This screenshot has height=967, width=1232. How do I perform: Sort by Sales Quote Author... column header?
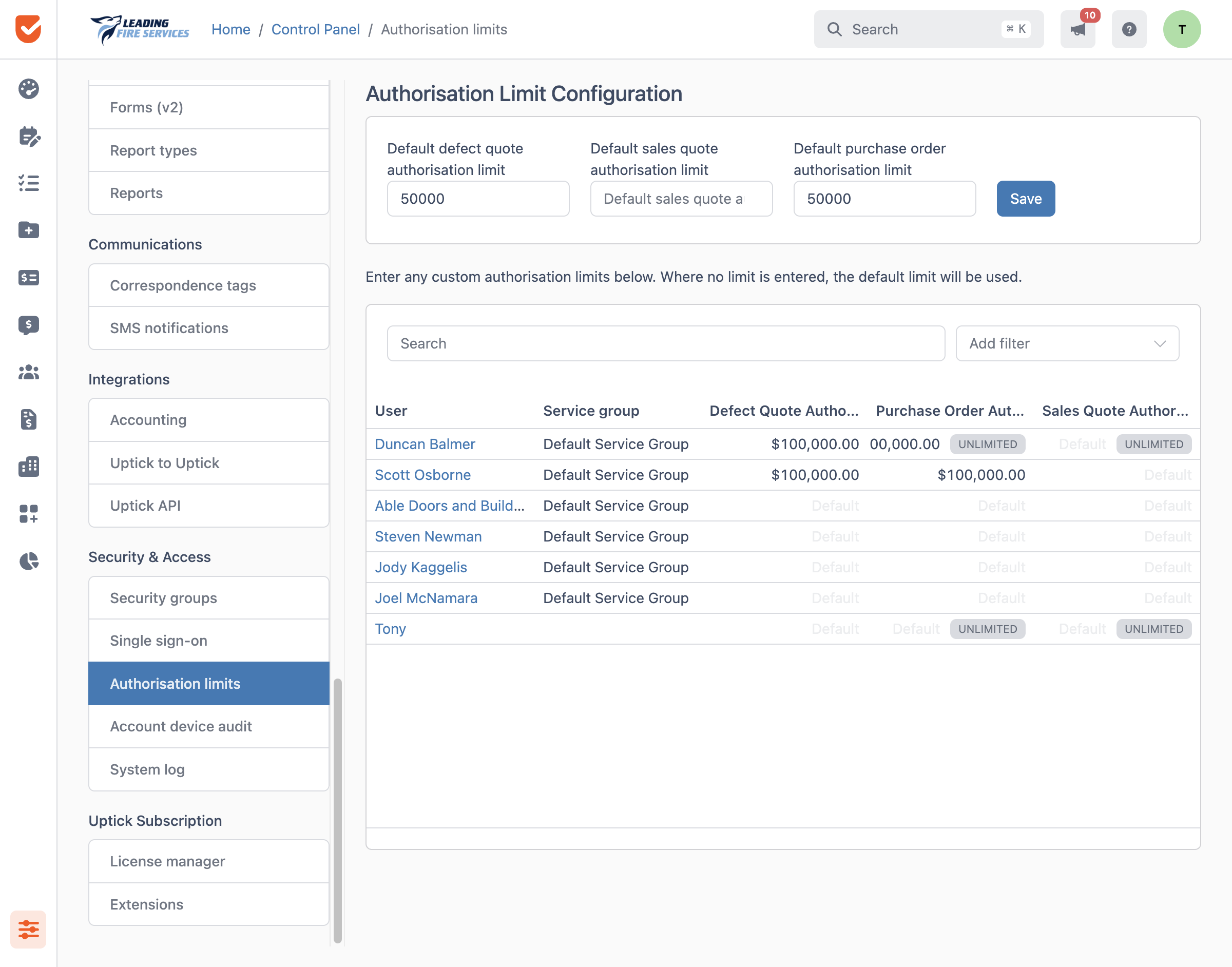click(x=1115, y=411)
